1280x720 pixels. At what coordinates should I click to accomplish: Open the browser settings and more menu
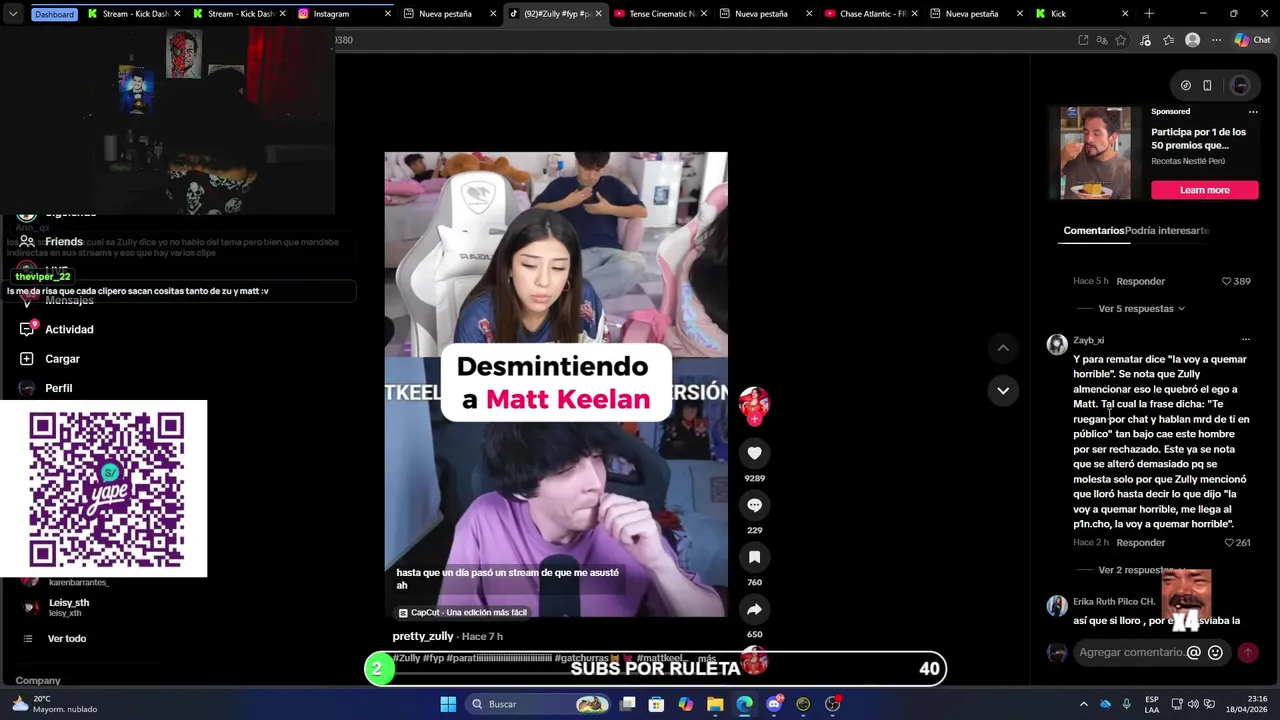(x=1216, y=40)
